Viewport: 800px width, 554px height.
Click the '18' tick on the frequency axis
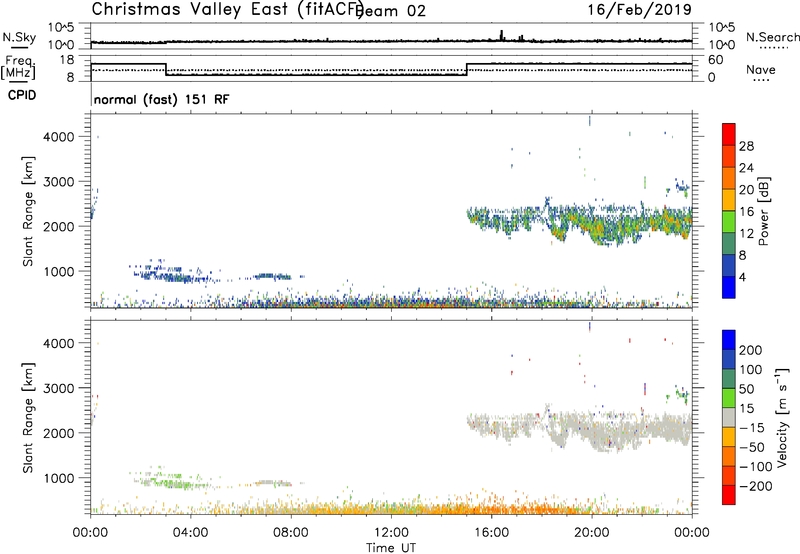click(x=68, y=60)
